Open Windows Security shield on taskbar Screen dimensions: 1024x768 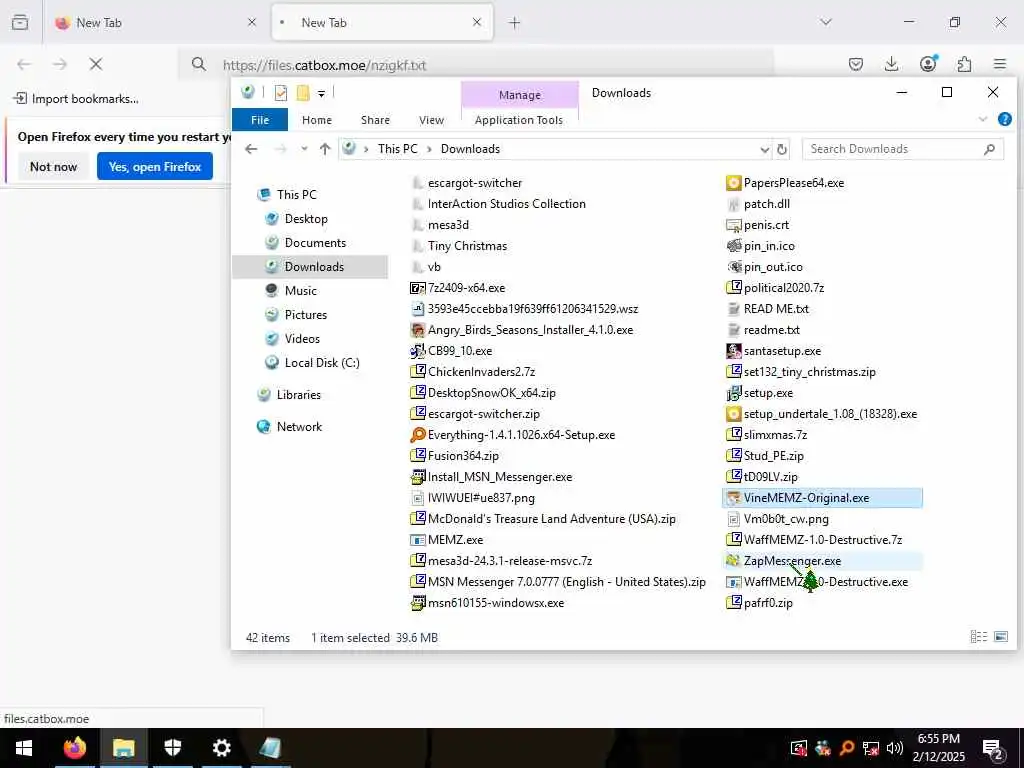click(172, 748)
